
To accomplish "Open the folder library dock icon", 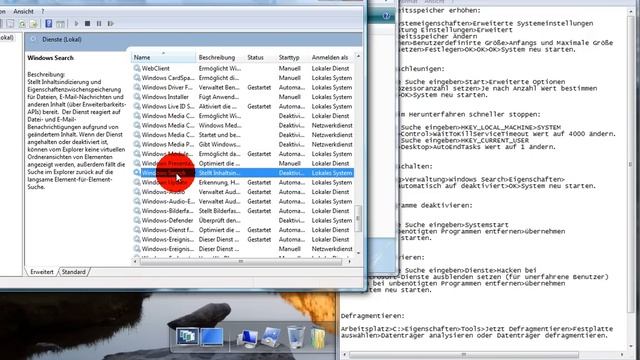I will [x=318, y=338].
